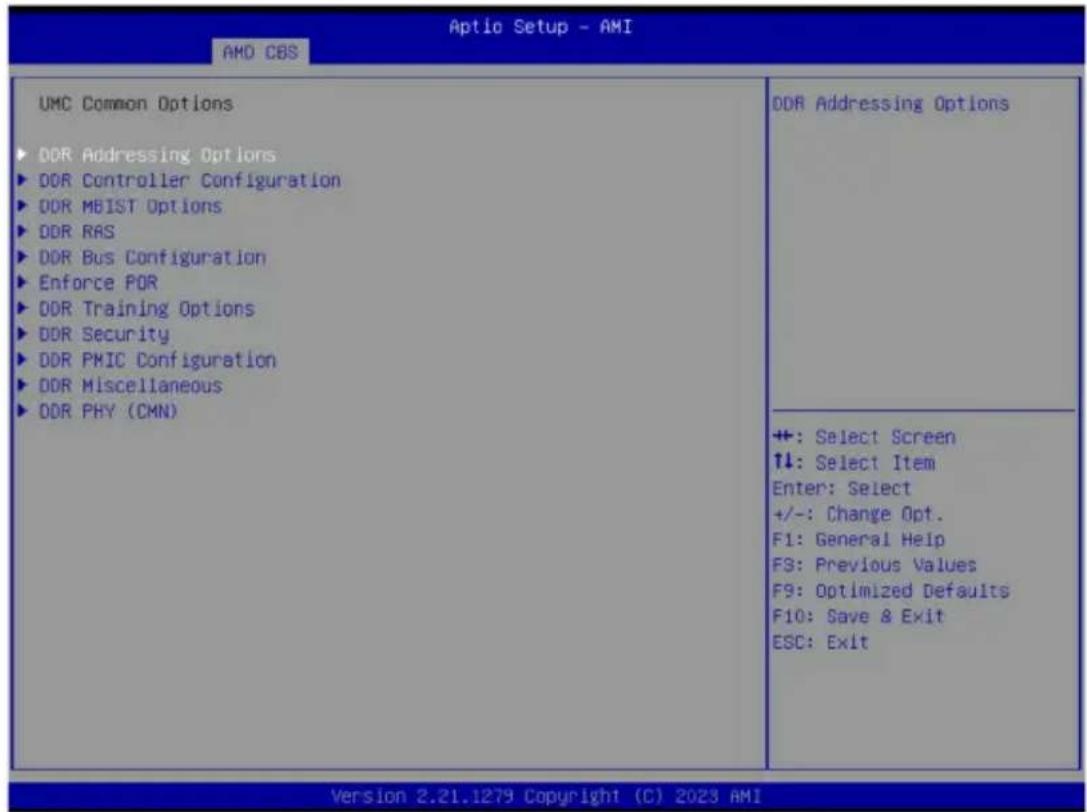The image size is (1087, 812).
Task: Click the Enter: Select key hint
Action: coord(842,488)
